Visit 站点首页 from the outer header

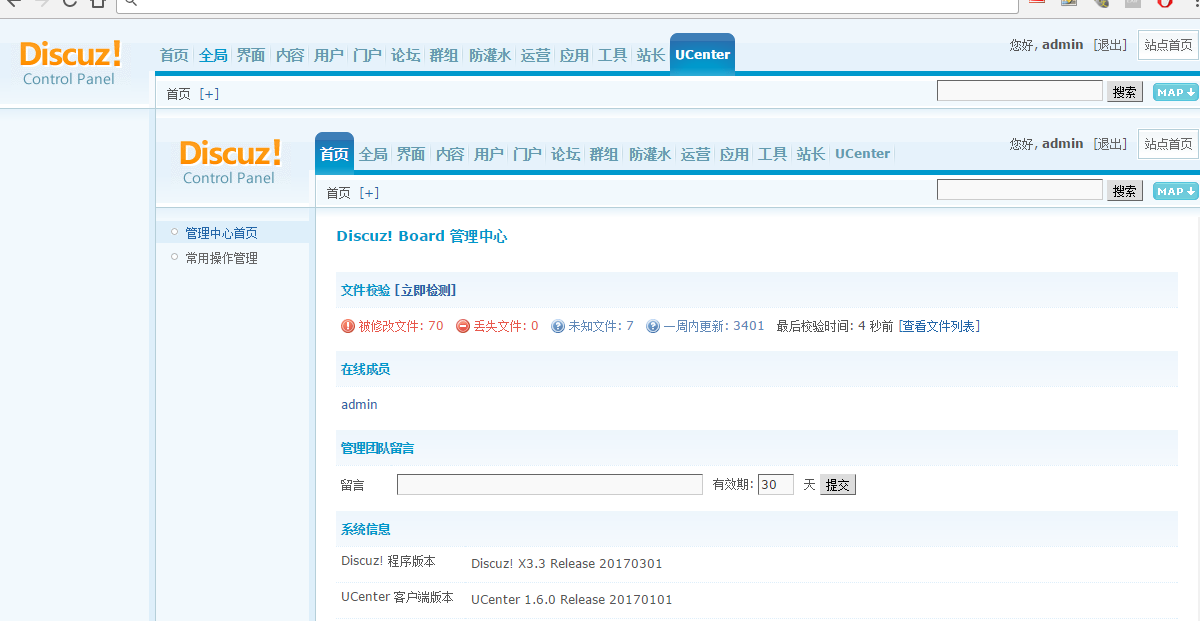click(1168, 45)
